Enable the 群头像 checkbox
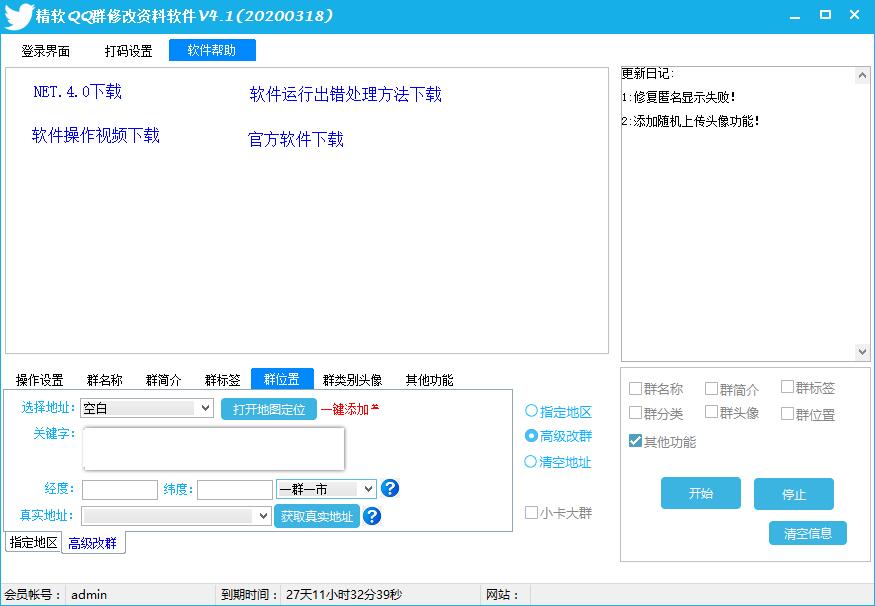 pos(732,412)
